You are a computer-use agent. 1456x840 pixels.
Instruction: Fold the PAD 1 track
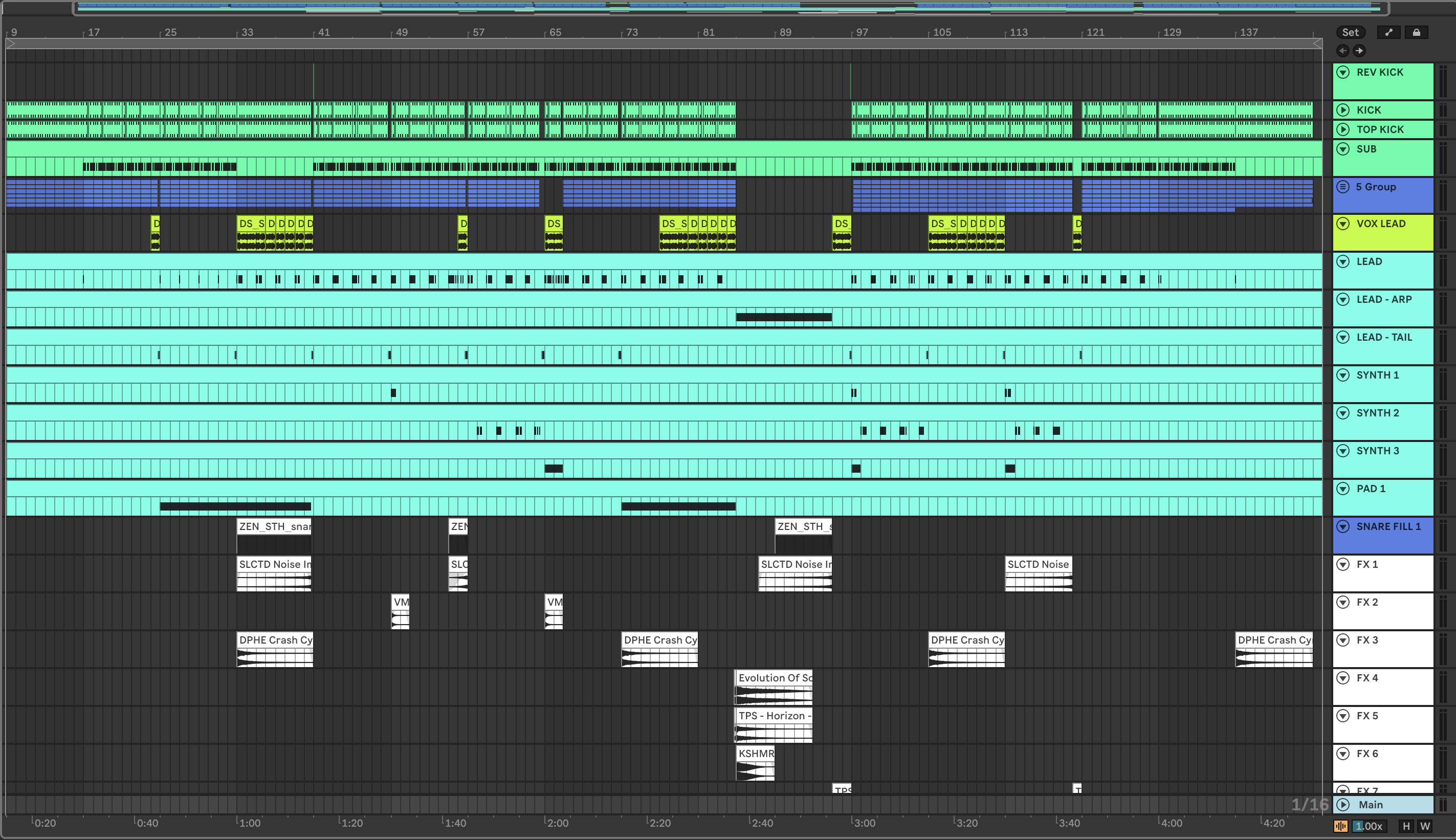(x=1343, y=489)
